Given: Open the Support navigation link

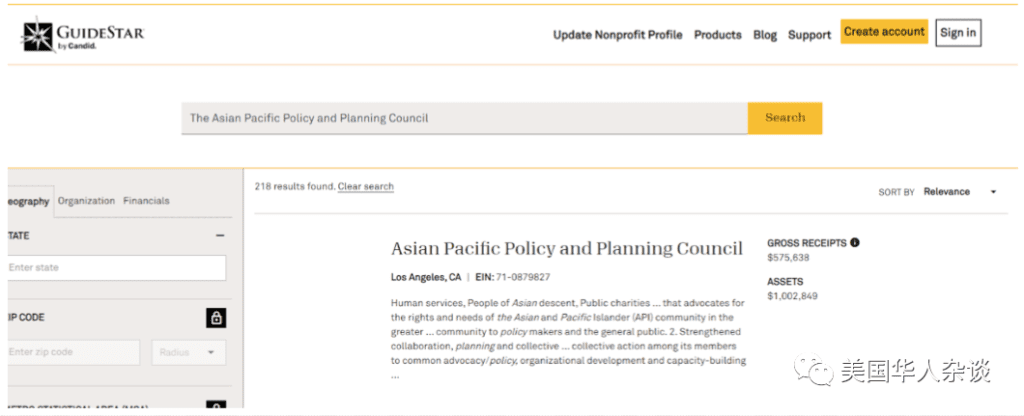Looking at the screenshot, I should 809,35.
